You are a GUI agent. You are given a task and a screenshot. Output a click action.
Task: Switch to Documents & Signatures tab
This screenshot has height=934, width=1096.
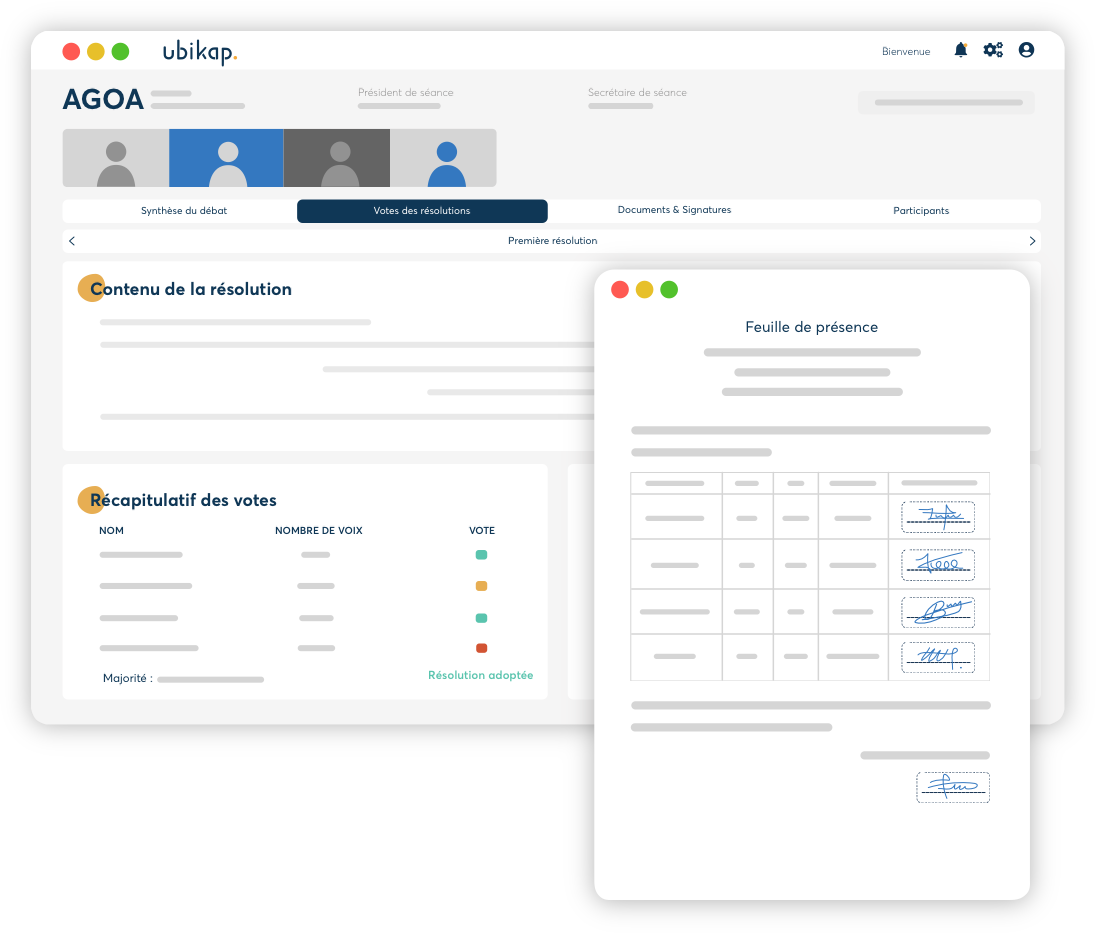(x=674, y=210)
